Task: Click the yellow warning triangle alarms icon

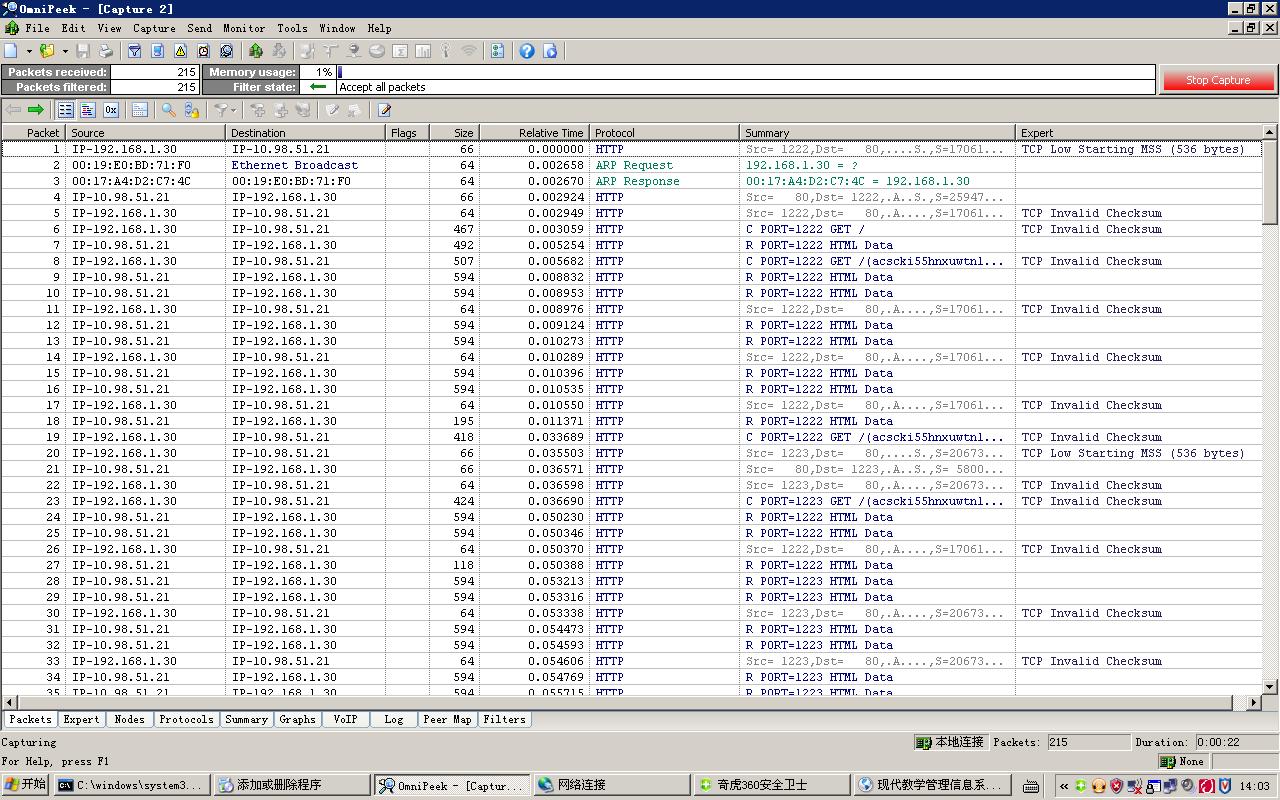Action: pos(180,50)
